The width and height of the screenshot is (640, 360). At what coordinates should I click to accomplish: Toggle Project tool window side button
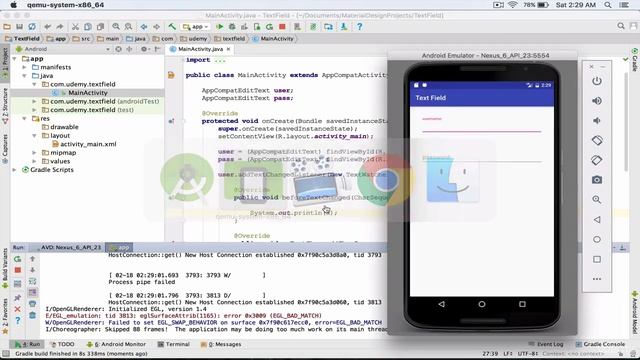pyautogui.click(x=5, y=63)
